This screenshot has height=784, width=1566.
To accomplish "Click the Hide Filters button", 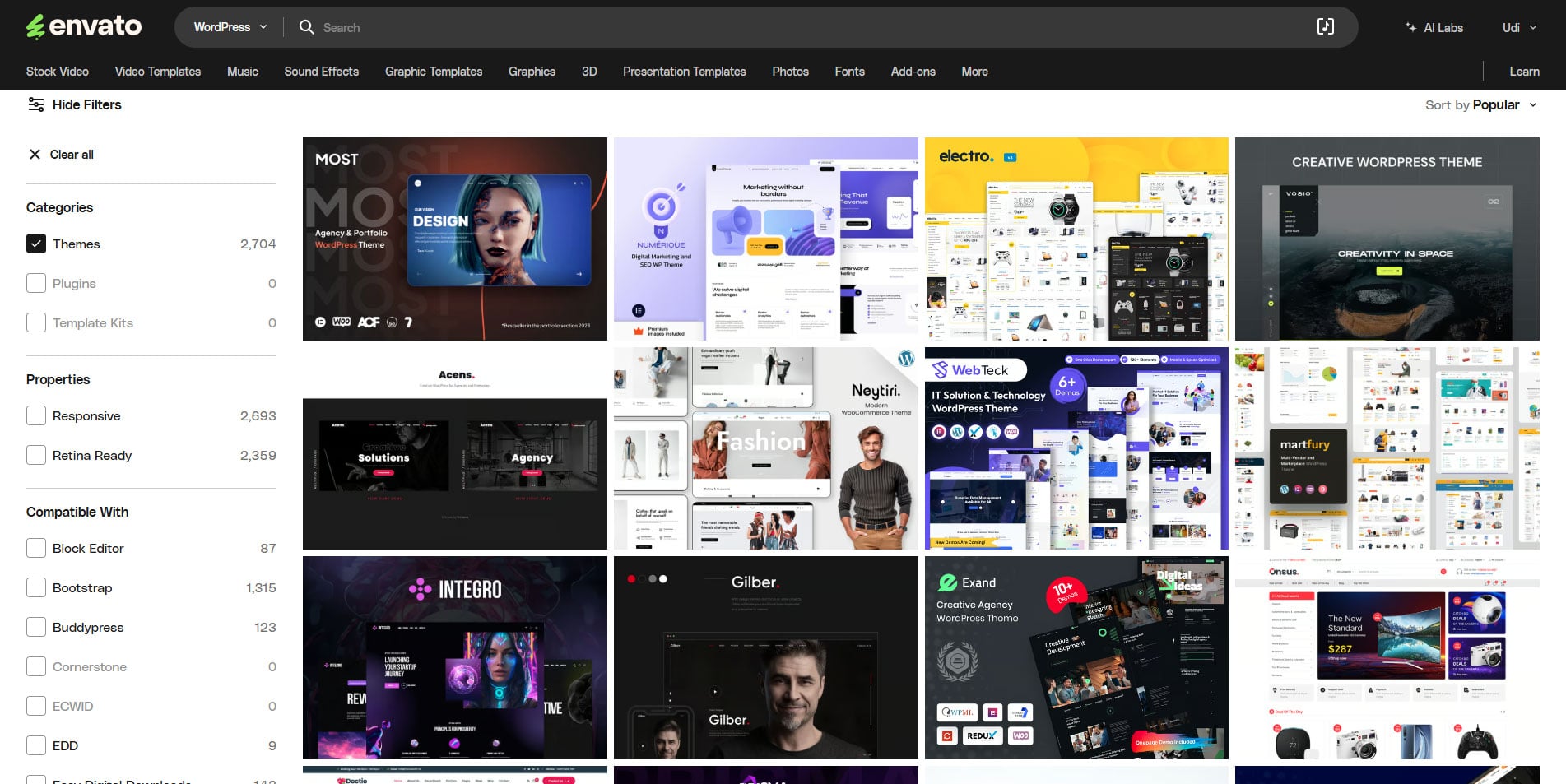I will coord(75,104).
